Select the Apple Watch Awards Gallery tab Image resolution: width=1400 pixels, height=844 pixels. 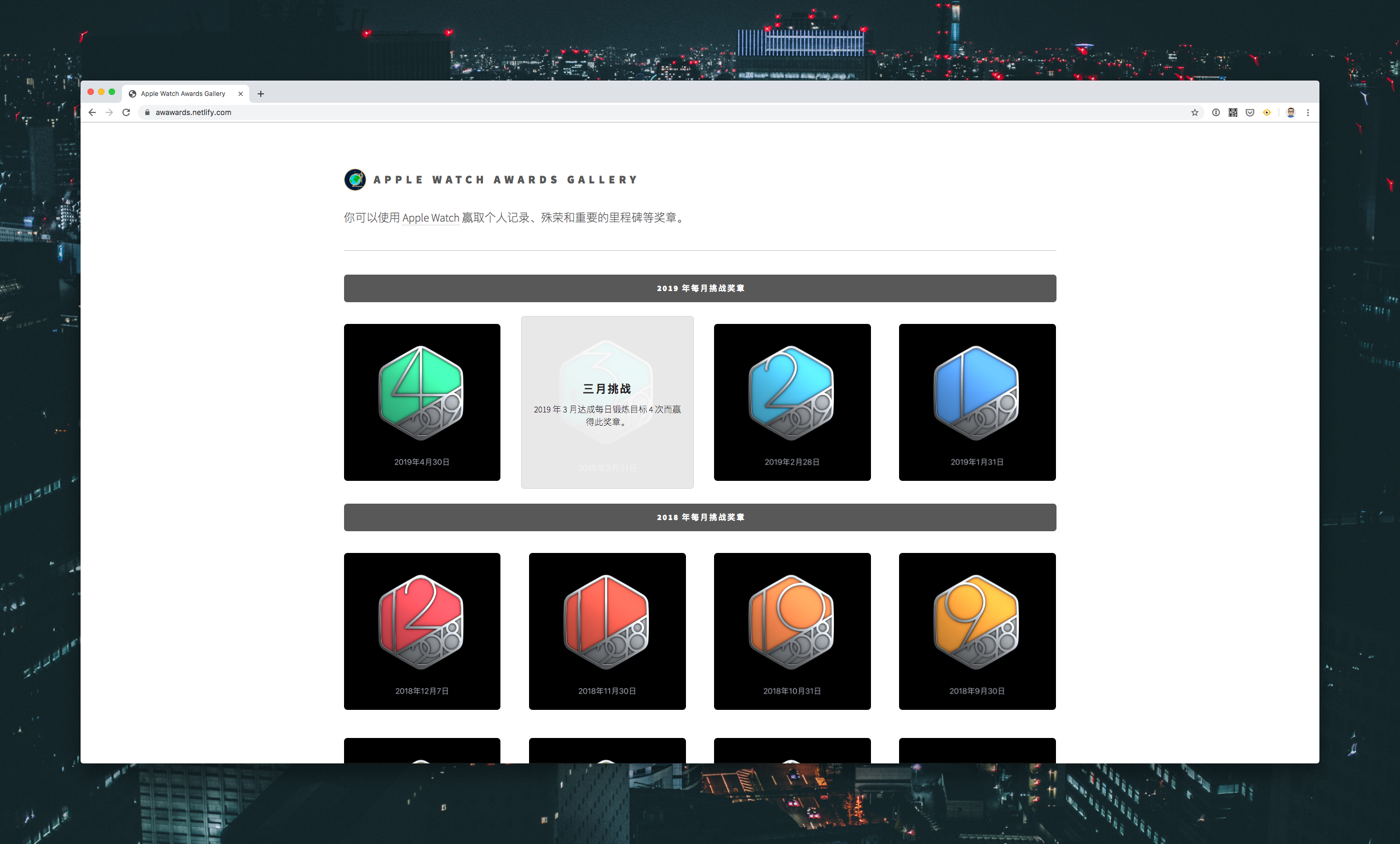tap(183, 94)
